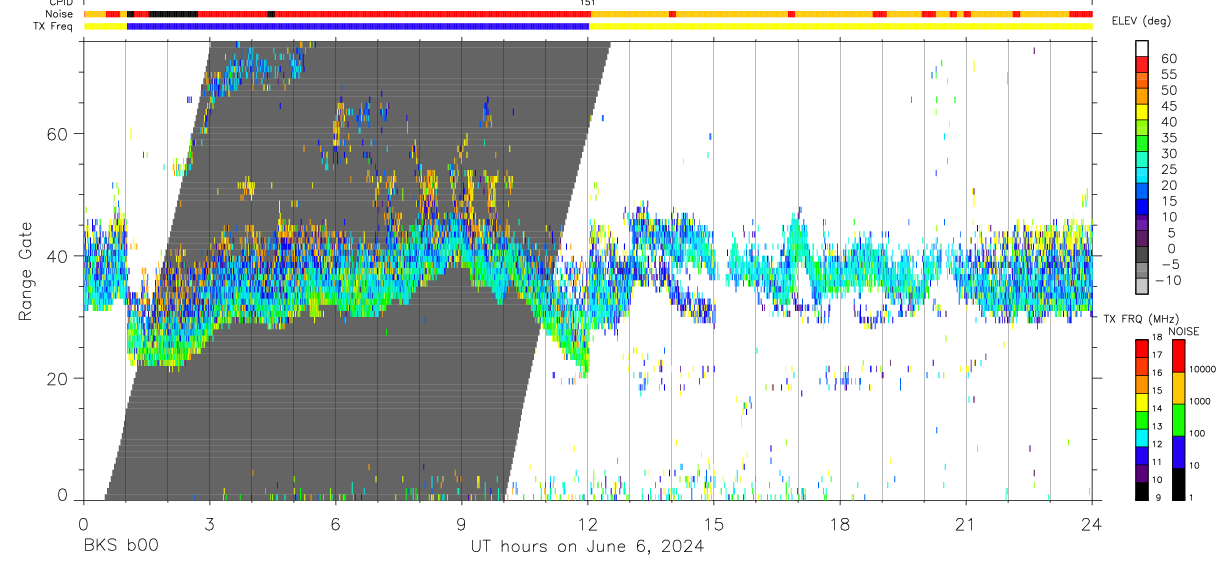The height and width of the screenshot is (567, 1228).
Task: Click the '45' label on ELEV colorbar
Action: [1167, 107]
